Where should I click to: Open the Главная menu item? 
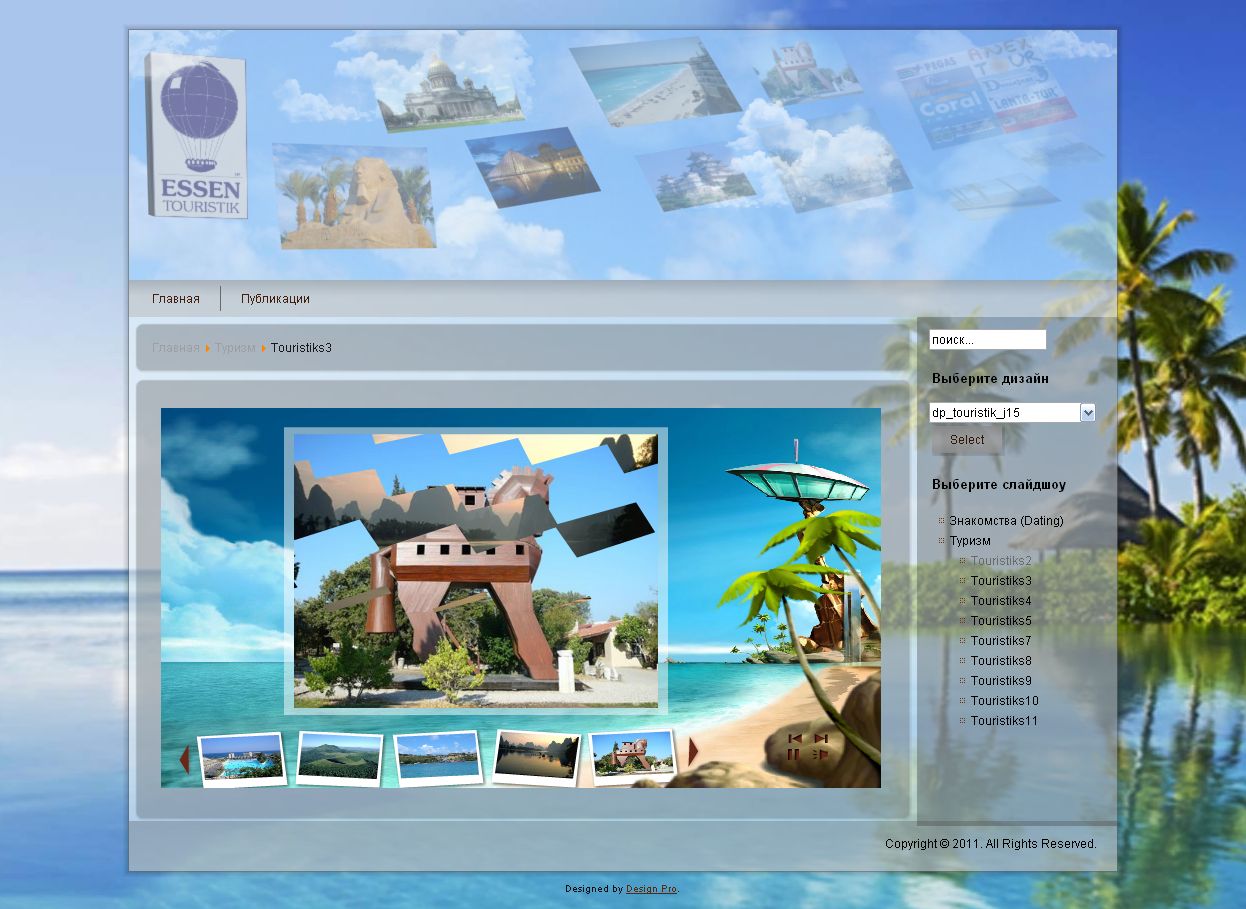tap(176, 299)
